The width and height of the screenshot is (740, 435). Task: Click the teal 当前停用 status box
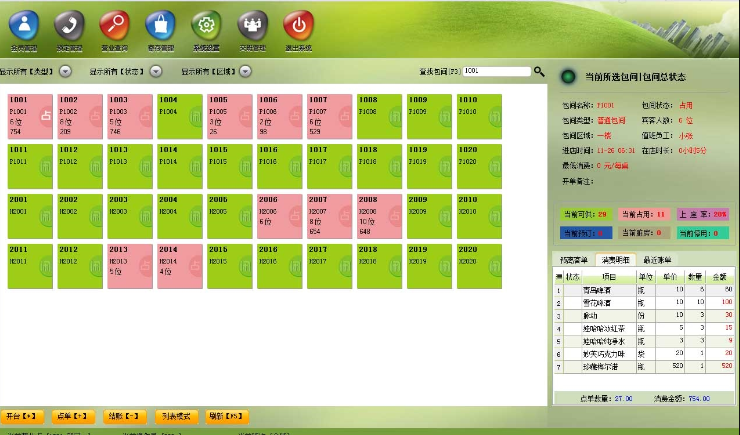(703, 233)
